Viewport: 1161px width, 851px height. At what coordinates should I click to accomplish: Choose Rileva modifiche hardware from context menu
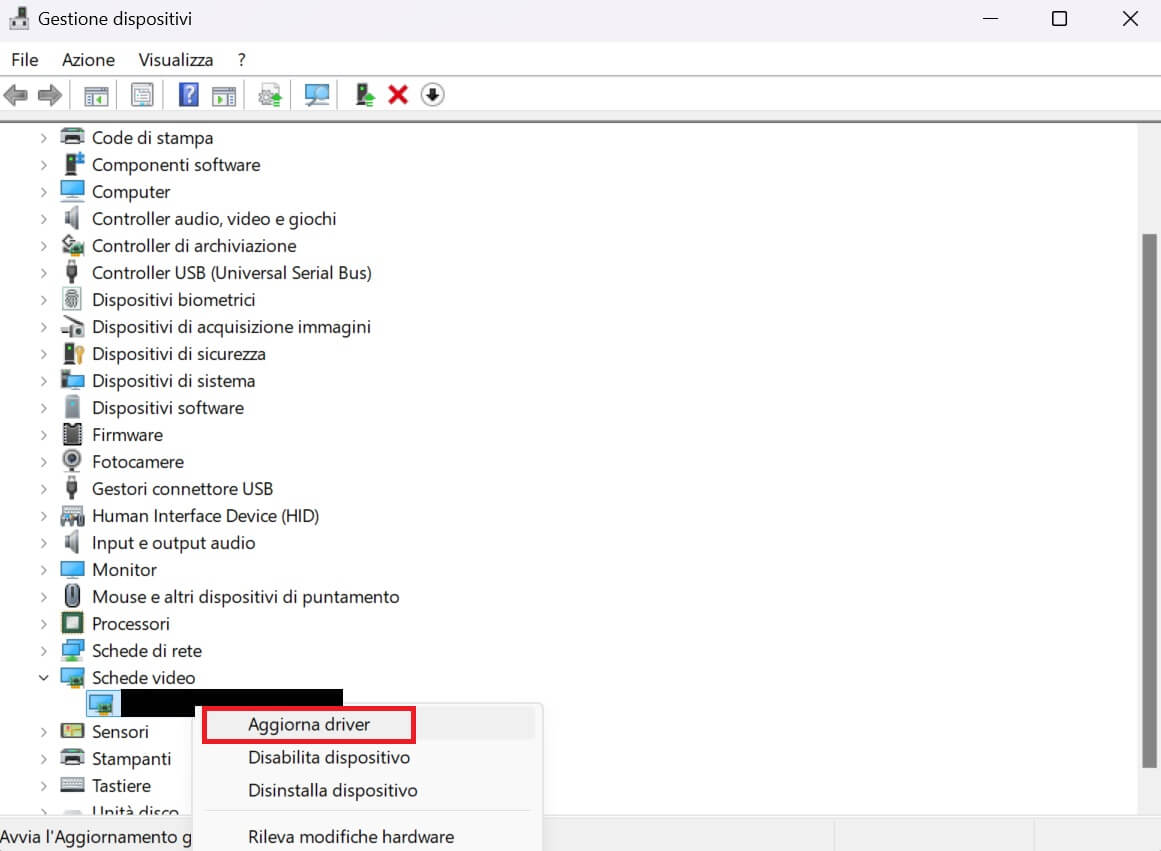point(351,836)
